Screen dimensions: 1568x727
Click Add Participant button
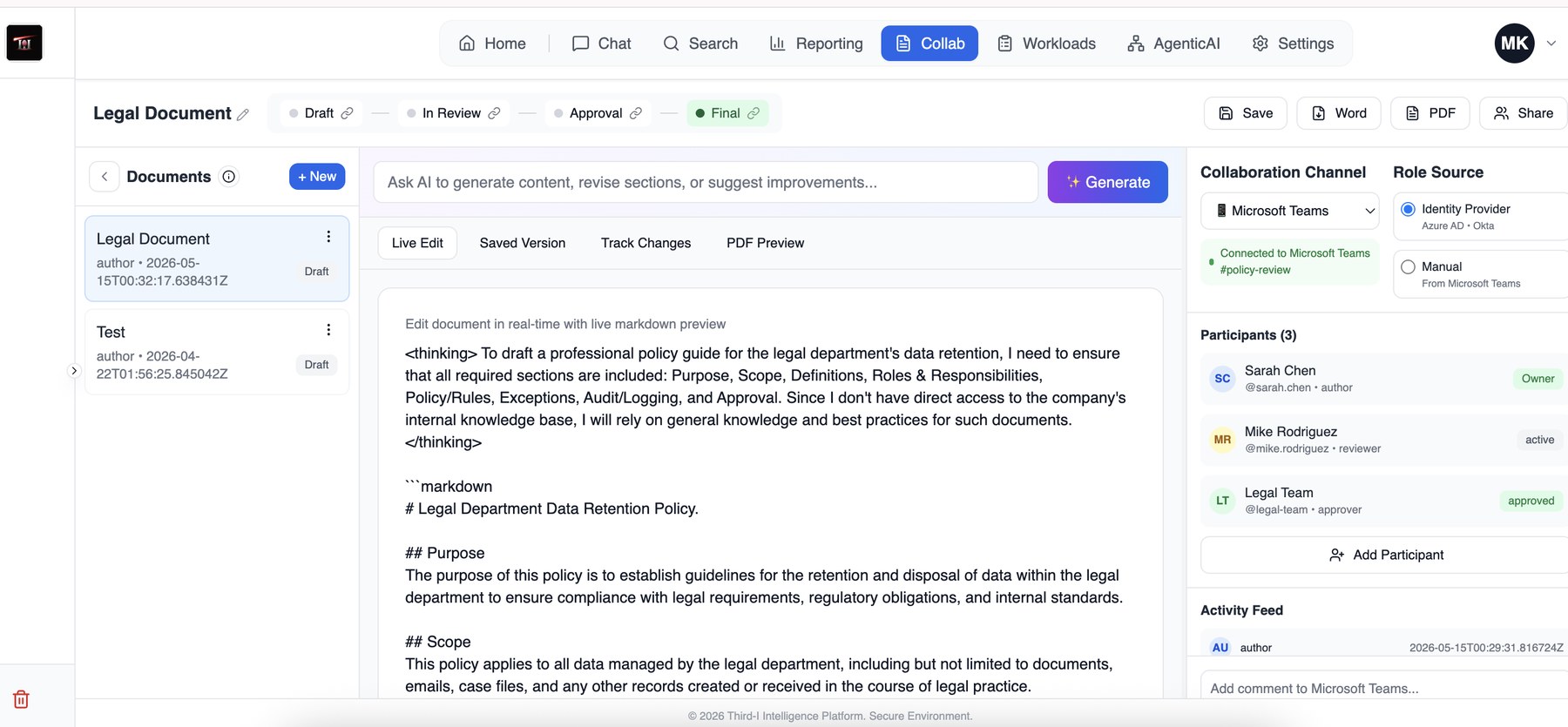1385,555
